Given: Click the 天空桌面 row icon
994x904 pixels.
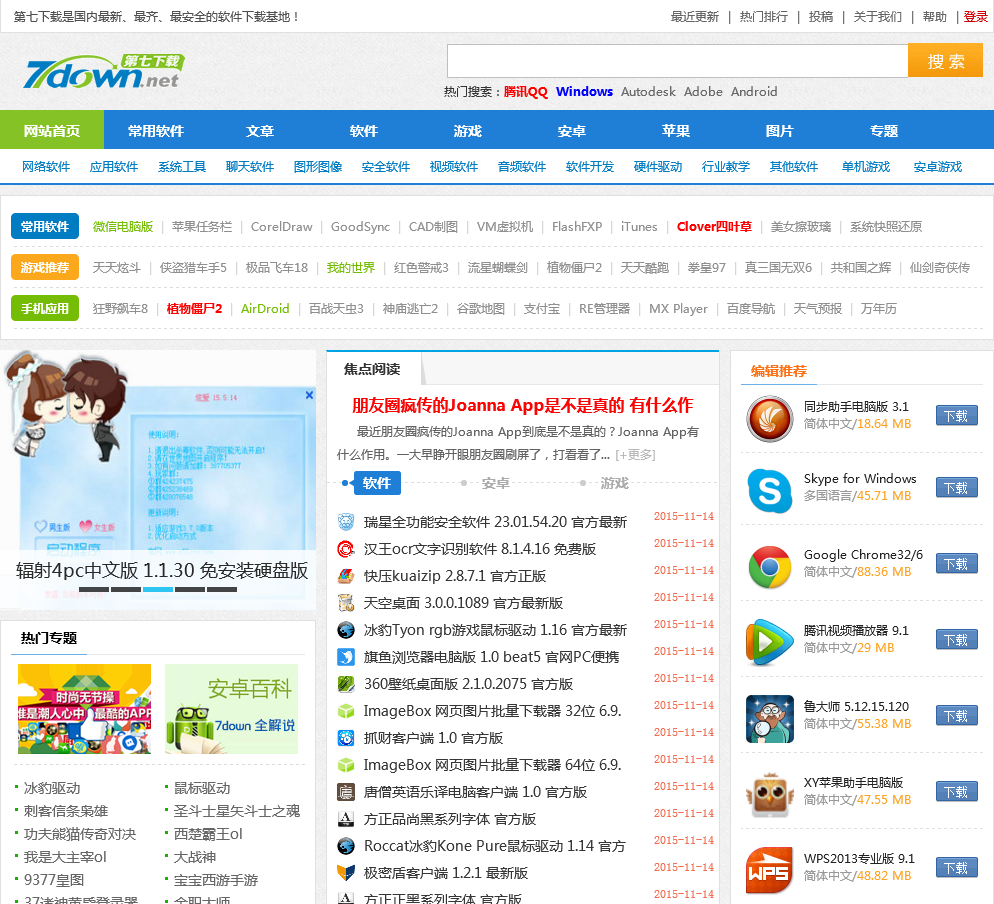Looking at the screenshot, I should 345,603.
